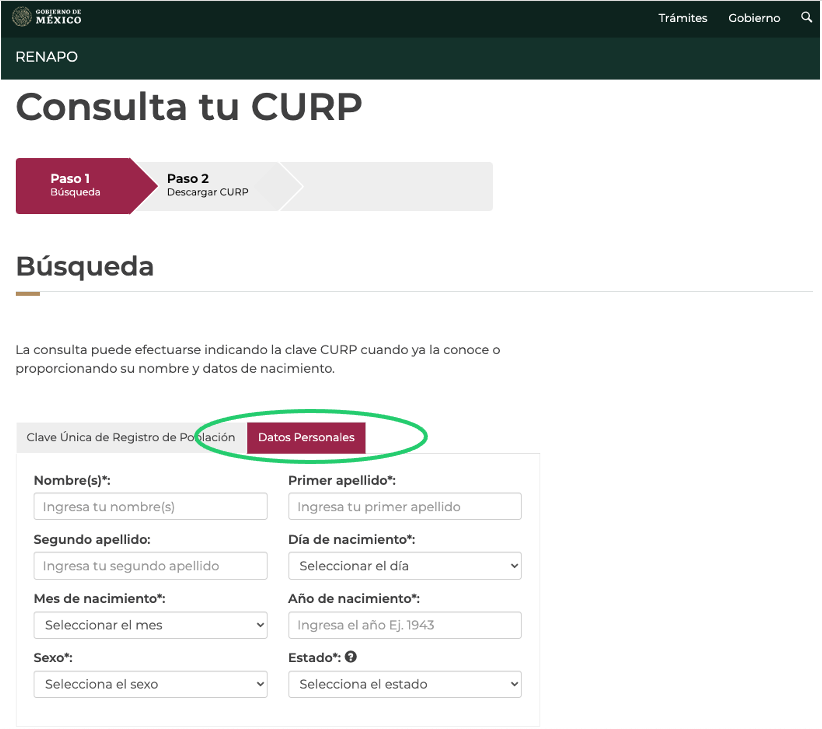The width and height of the screenshot is (822, 729).
Task: Click the search magnifier icon
Action: tap(807, 17)
